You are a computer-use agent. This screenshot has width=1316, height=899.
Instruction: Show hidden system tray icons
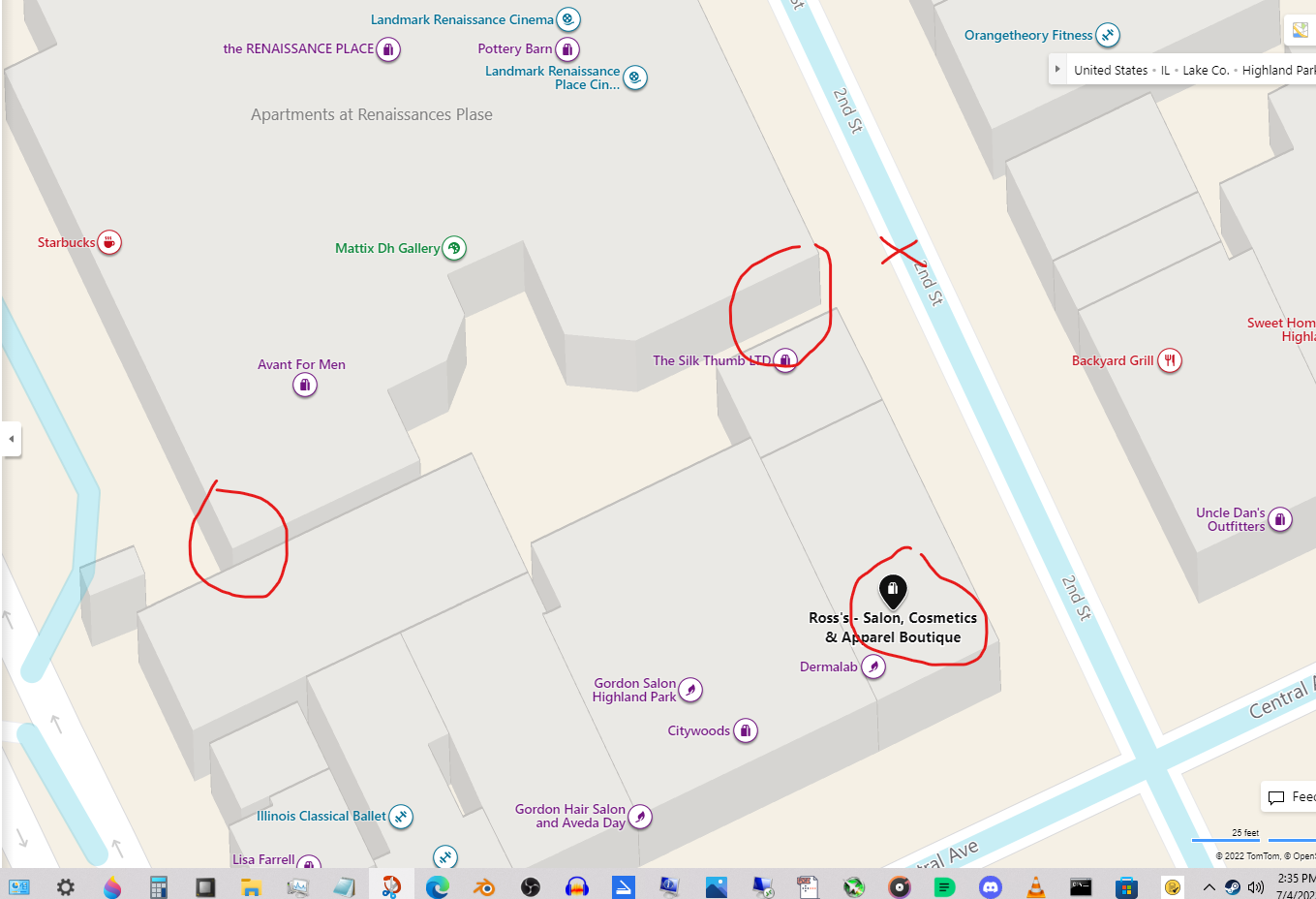click(x=1209, y=887)
